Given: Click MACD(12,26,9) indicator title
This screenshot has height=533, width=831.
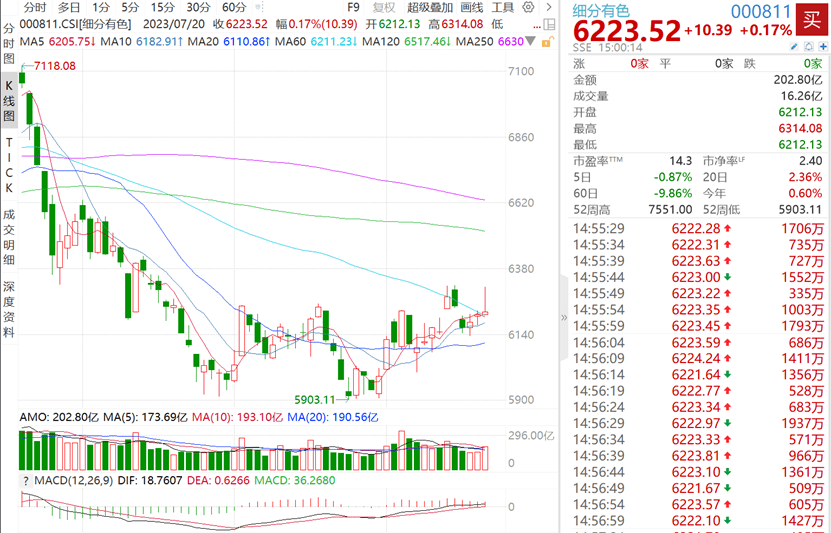Looking at the screenshot, I should [74, 481].
